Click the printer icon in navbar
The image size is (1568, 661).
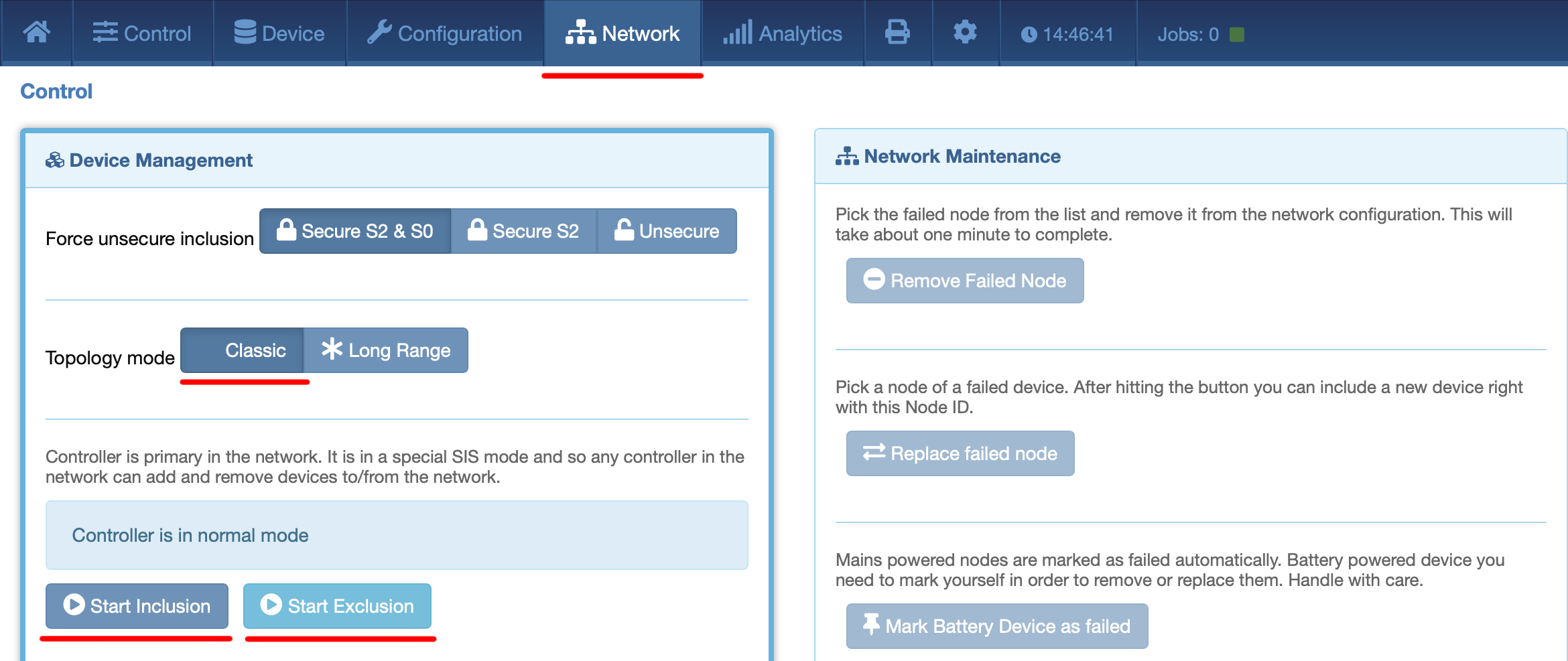click(898, 33)
